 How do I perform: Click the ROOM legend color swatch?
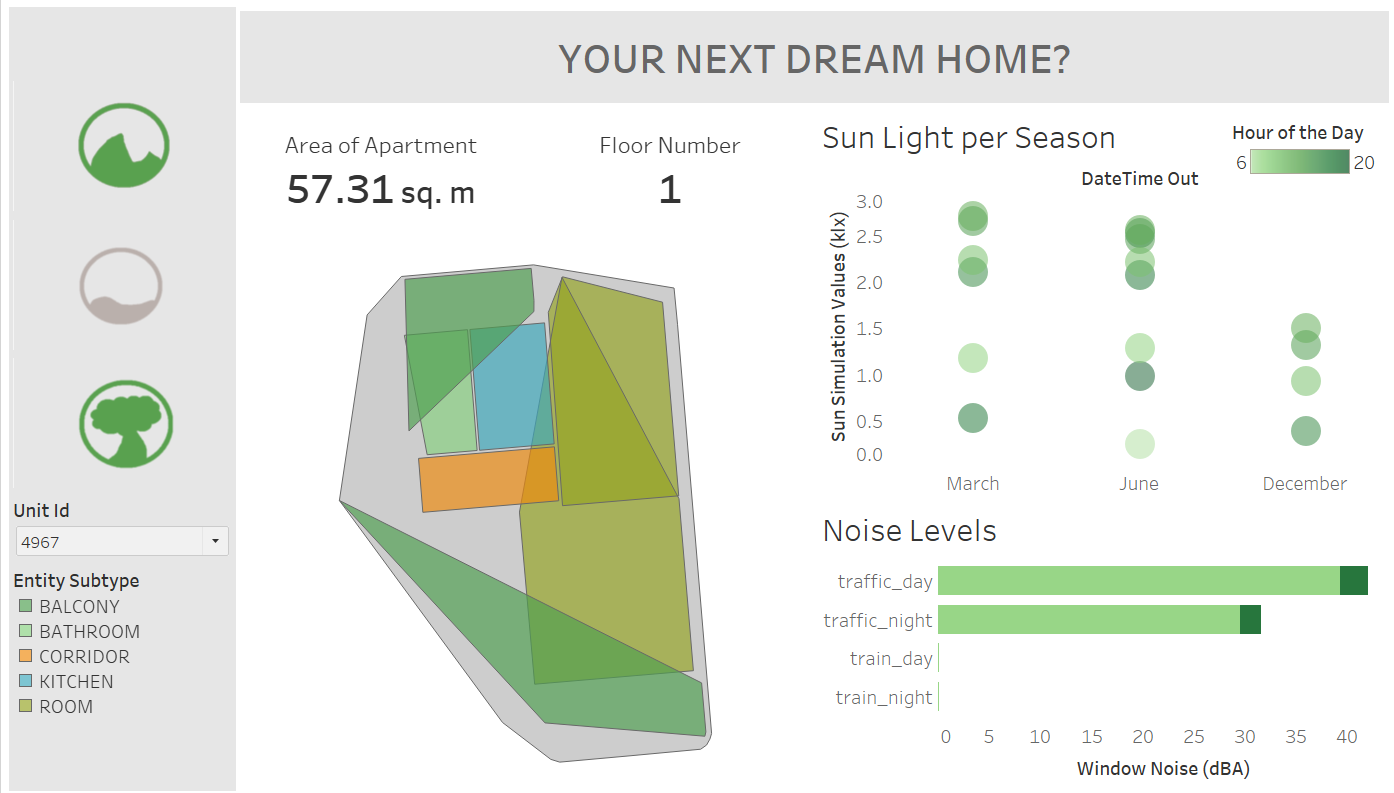pyautogui.click(x=27, y=706)
